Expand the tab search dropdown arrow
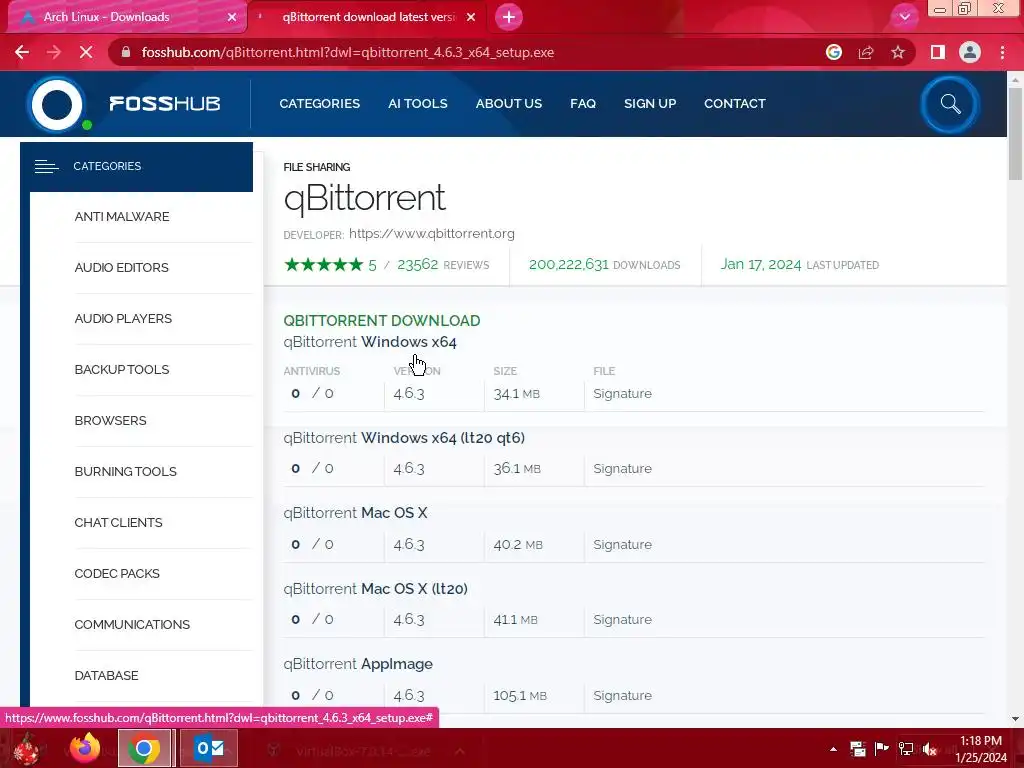 click(x=904, y=17)
